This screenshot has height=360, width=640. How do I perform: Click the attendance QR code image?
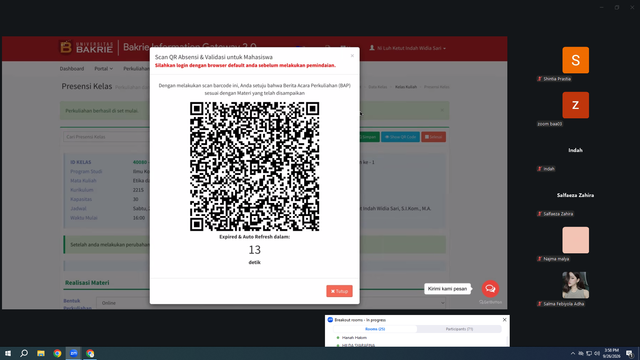[254, 167]
